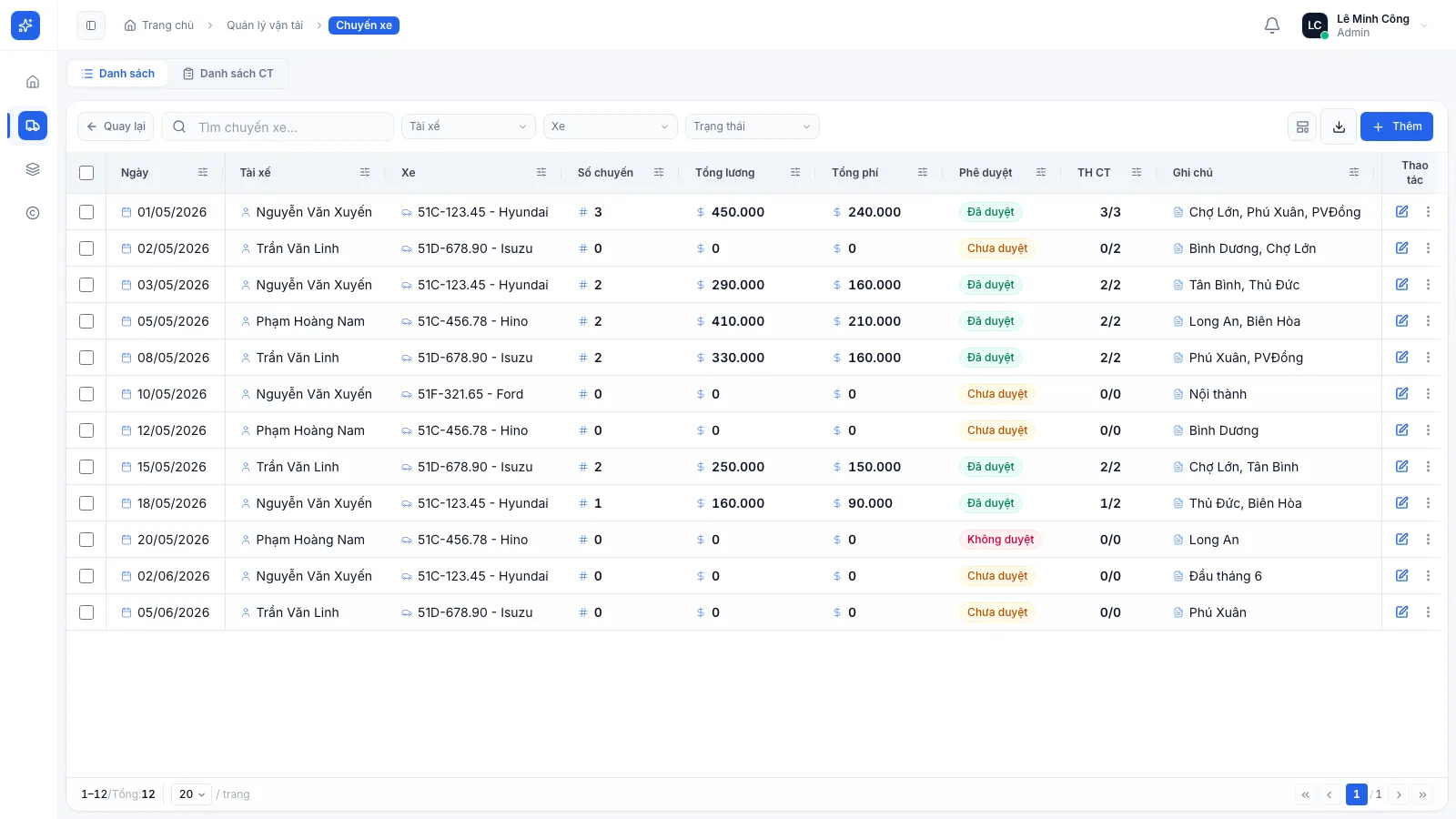Open more actions for 20/05/2026 row
The image size is (1456, 819).
[x=1428, y=540]
